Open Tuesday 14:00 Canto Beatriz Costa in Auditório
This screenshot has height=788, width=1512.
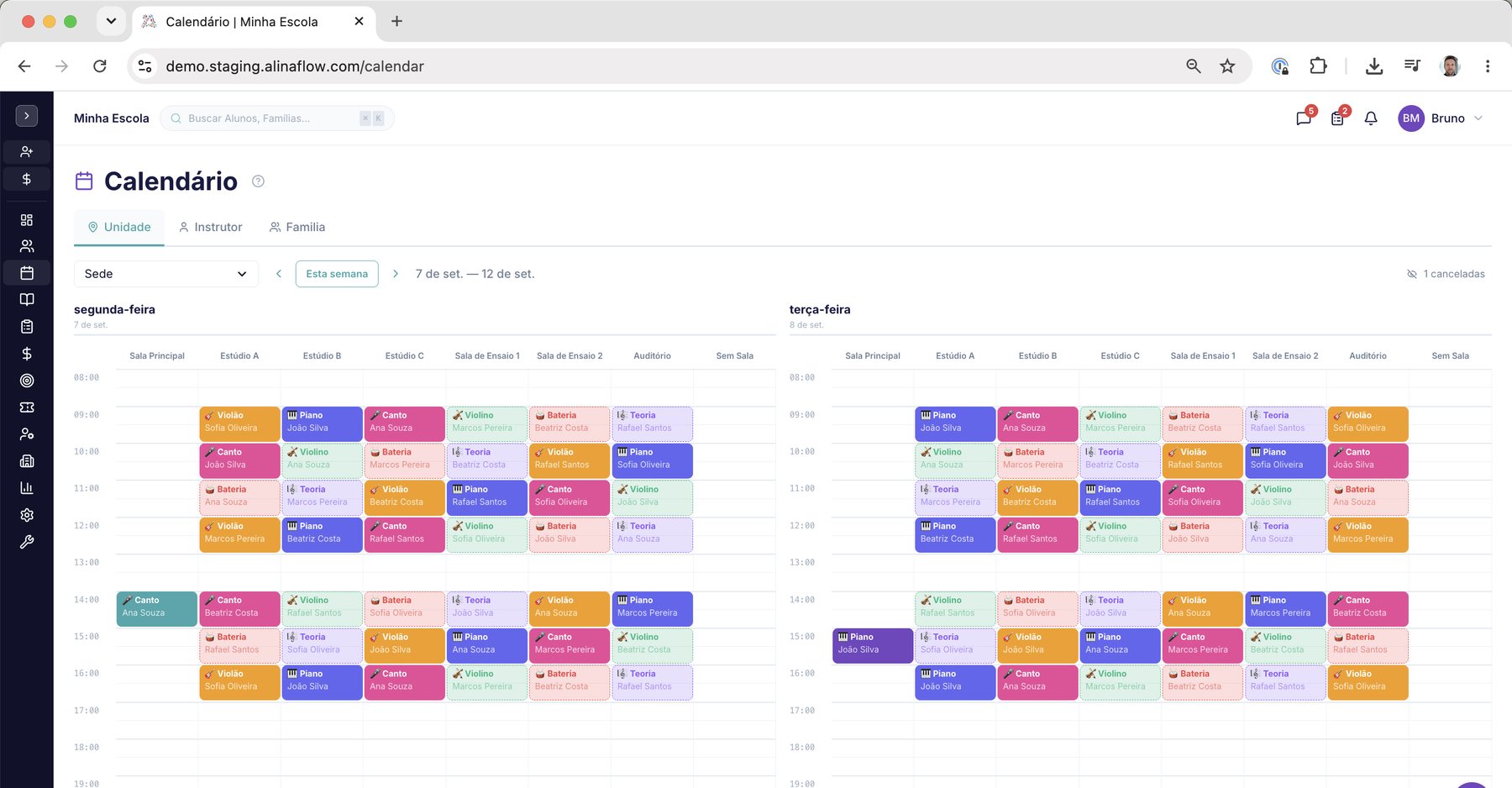1368,609
